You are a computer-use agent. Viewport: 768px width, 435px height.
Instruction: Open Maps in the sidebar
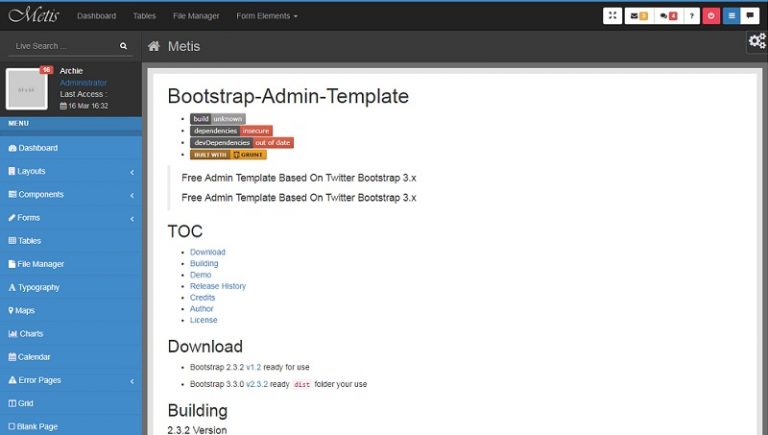point(71,311)
